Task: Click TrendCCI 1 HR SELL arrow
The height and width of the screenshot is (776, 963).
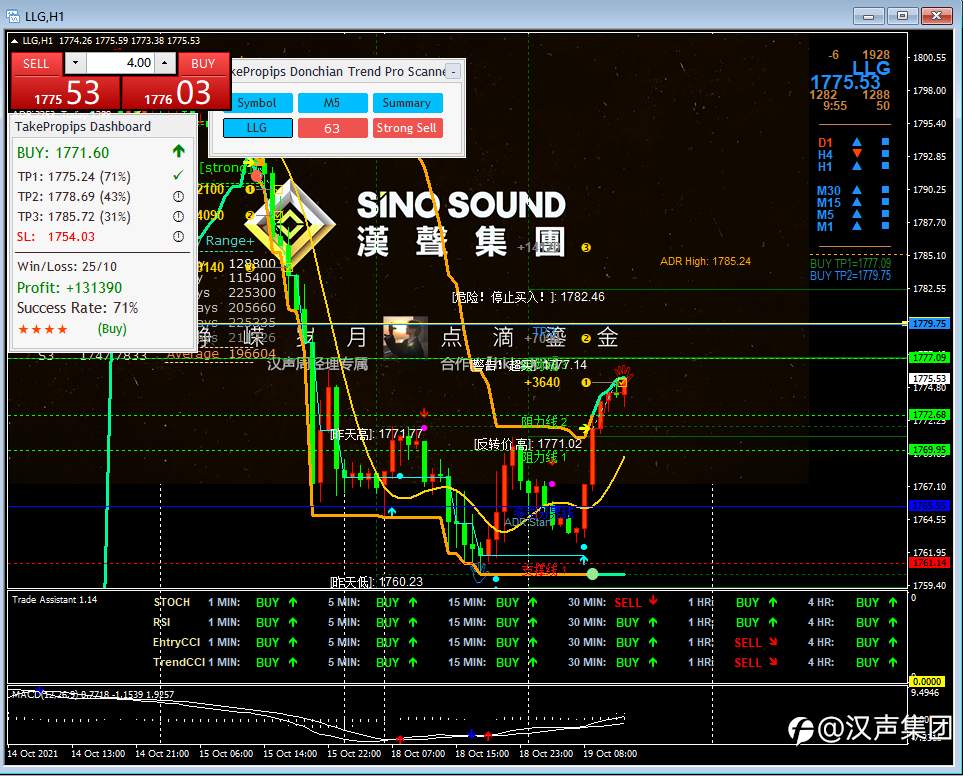Action: click(x=773, y=662)
